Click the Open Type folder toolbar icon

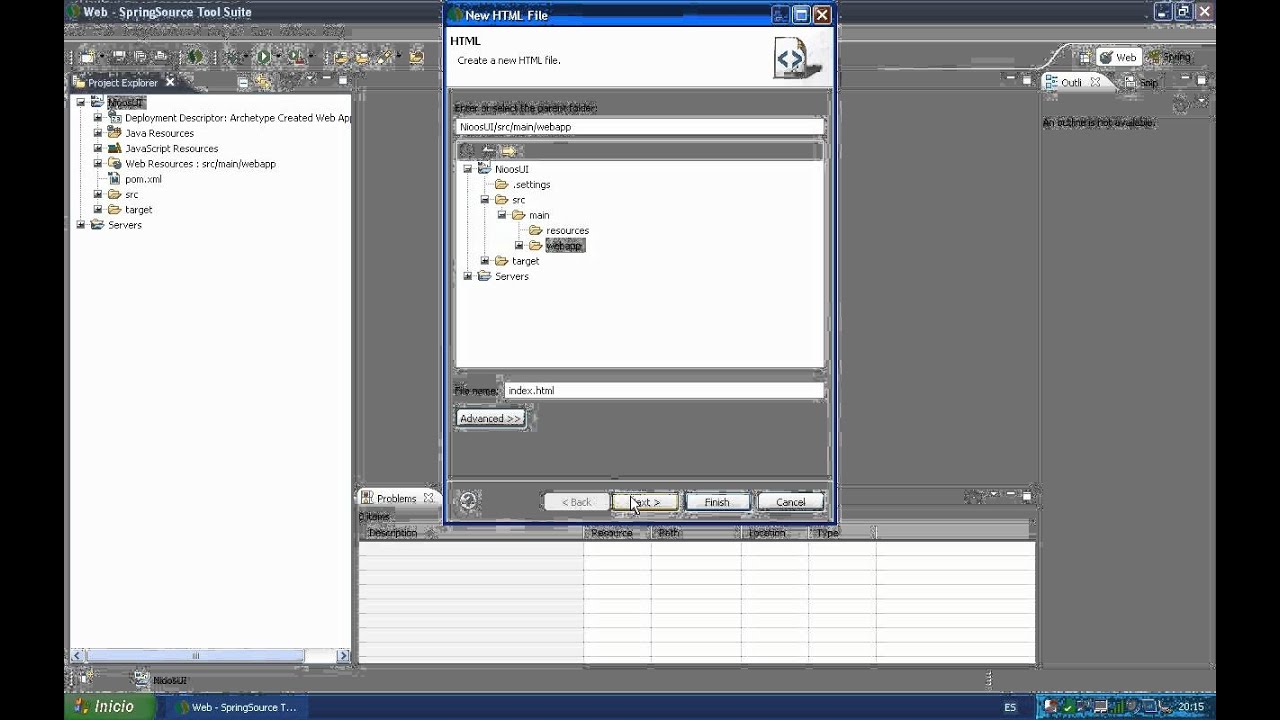(x=341, y=56)
